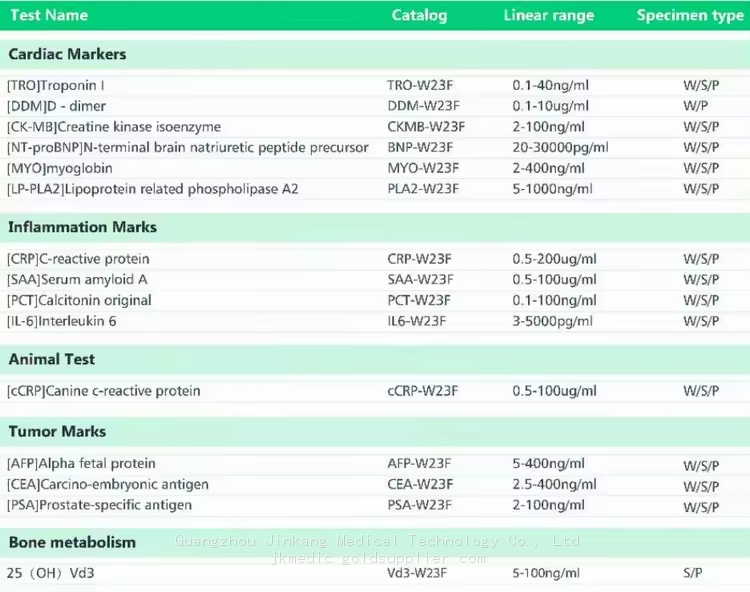750x592 pixels.
Task: Select the DDM-W23F catalog code
Action: [423, 106]
